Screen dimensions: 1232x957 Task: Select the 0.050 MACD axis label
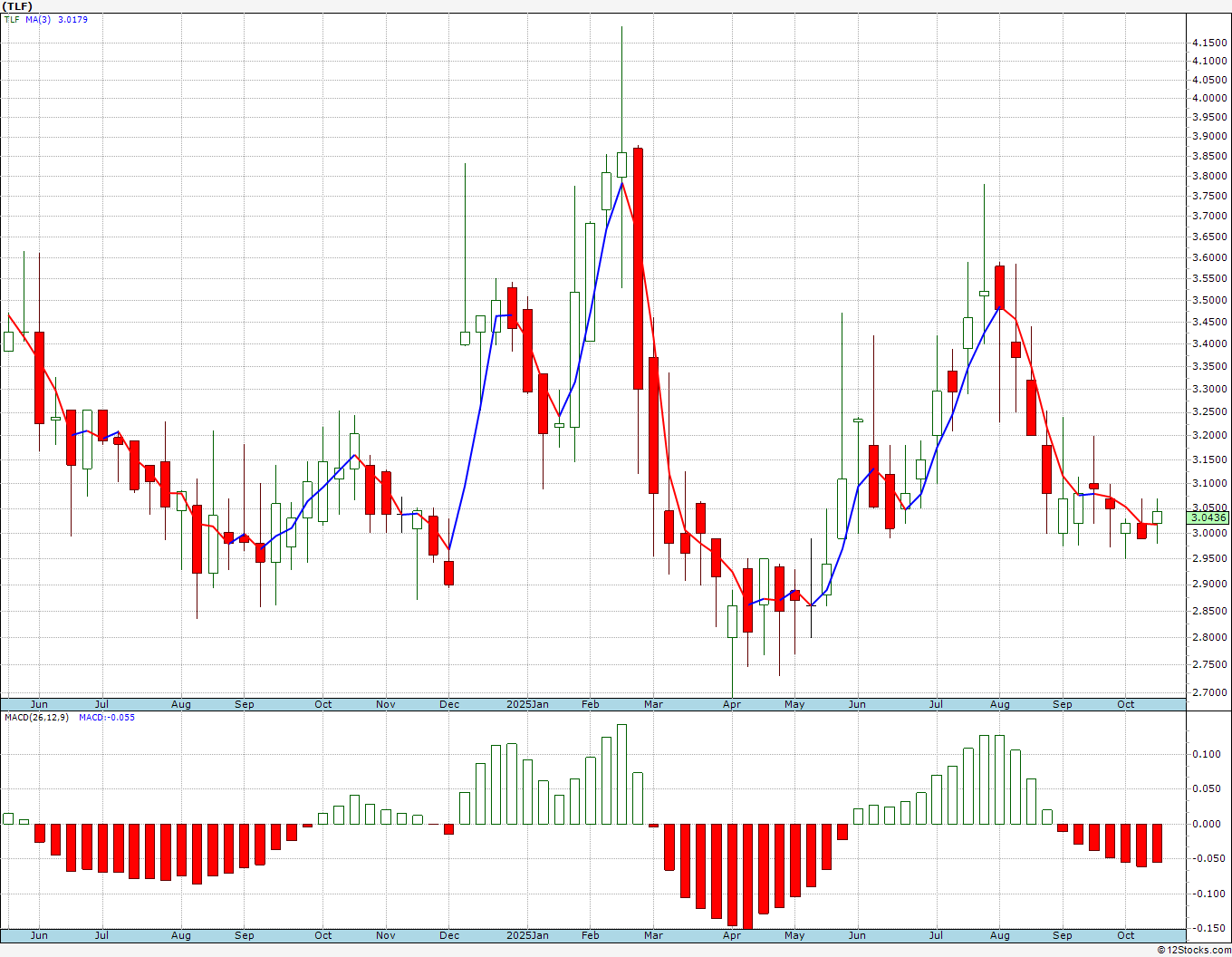tap(1206, 789)
